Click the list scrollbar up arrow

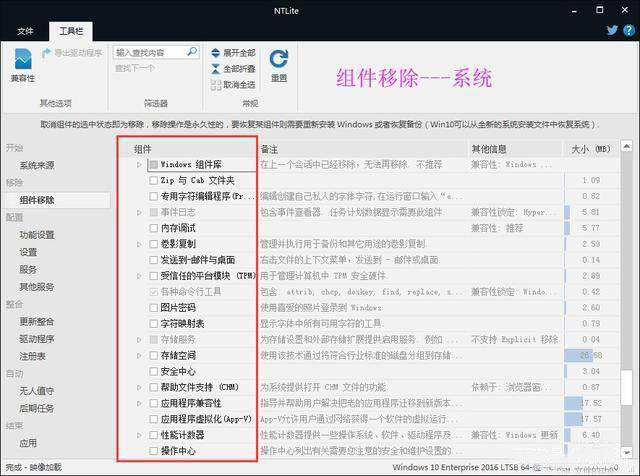627,146
